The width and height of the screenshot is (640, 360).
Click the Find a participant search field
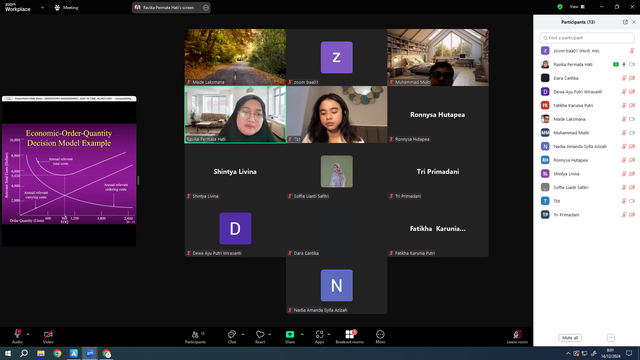(587, 38)
